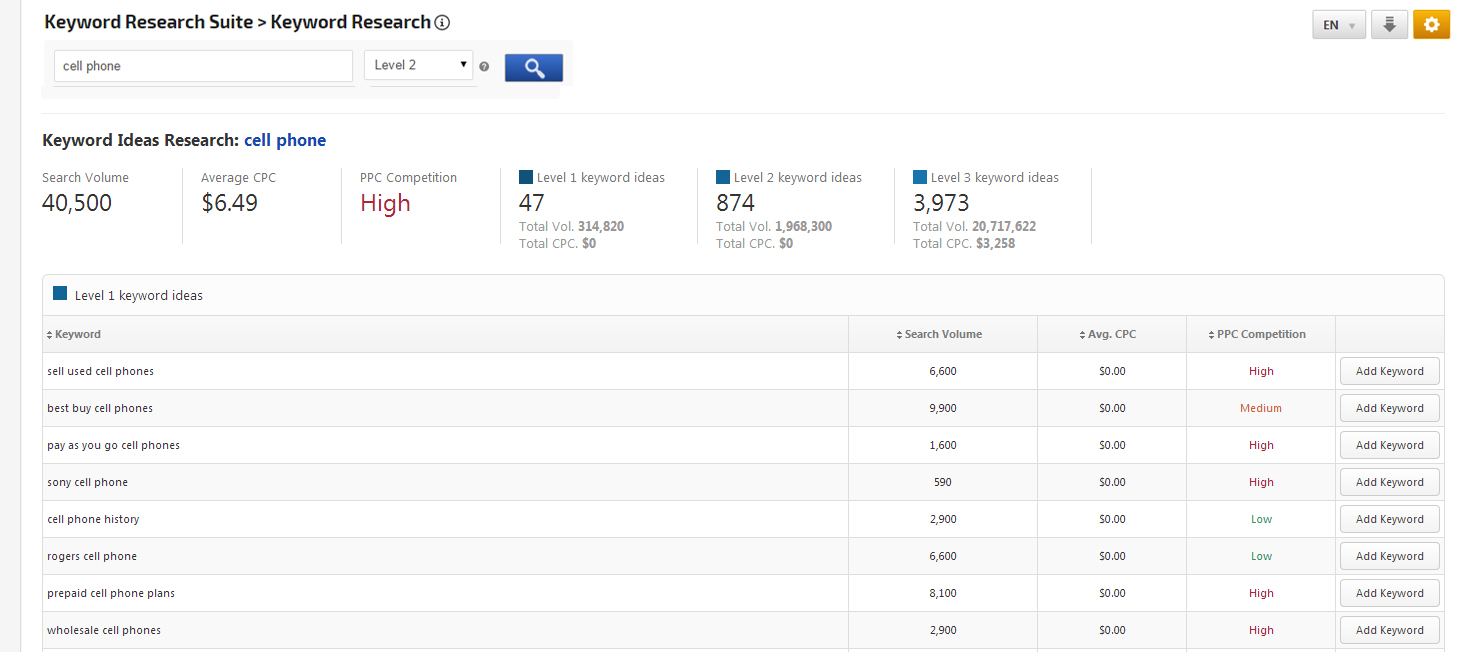Add keyword for cell phone history
The width and height of the screenshot is (1463, 652).
(1389, 519)
